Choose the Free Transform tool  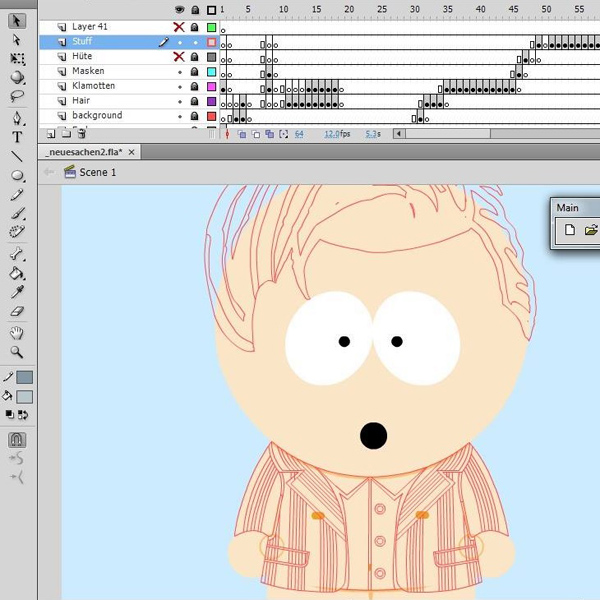(x=17, y=59)
